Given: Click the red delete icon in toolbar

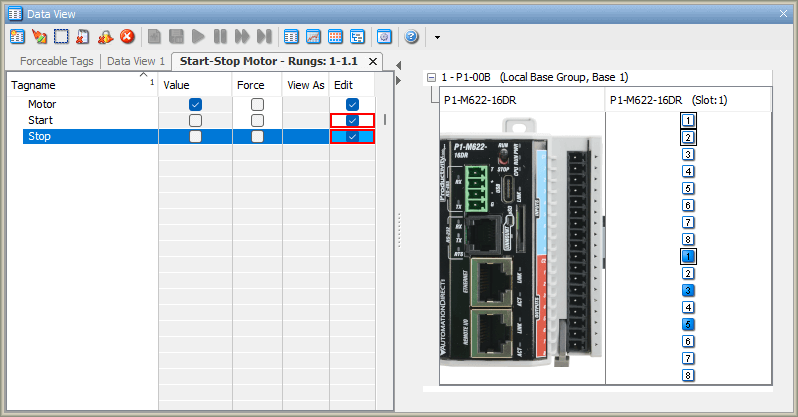Looking at the screenshot, I should (x=127, y=37).
